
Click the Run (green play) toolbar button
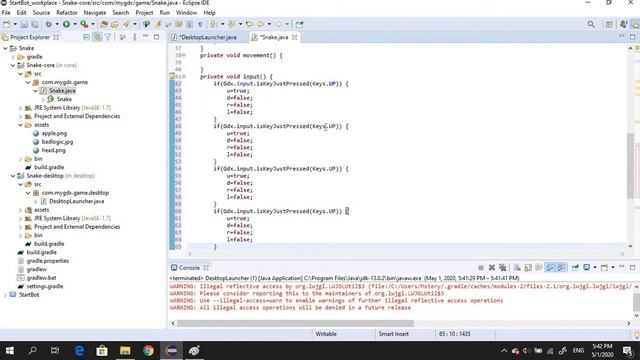tap(66, 24)
